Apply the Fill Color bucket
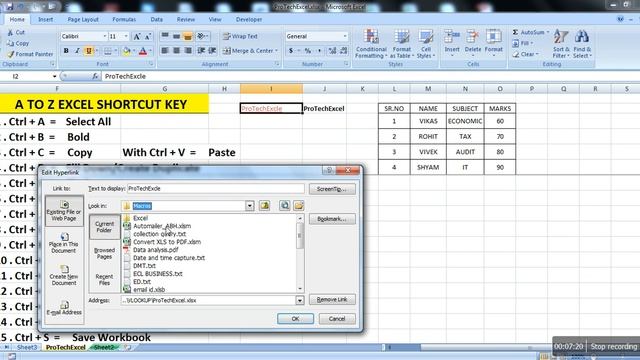This screenshot has width=640, height=360. pos(127,51)
